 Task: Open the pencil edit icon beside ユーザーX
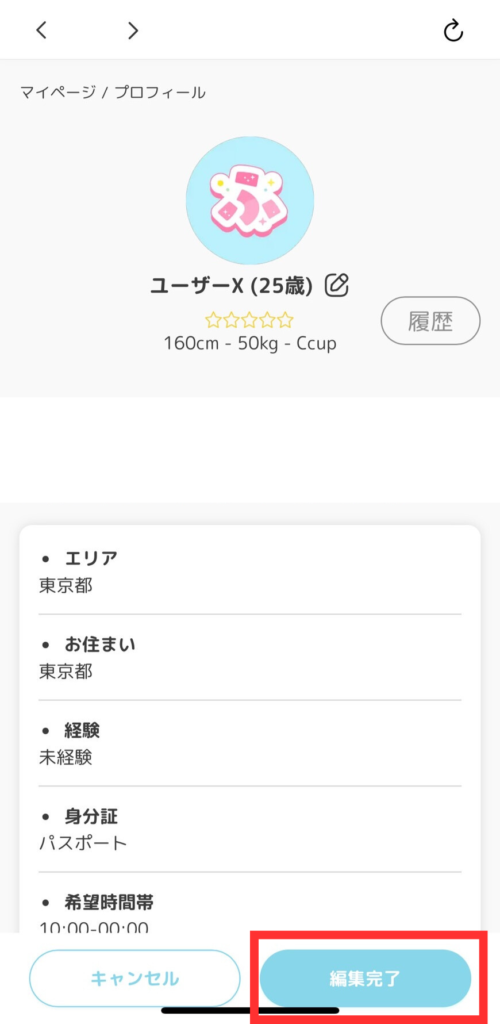pos(337,285)
